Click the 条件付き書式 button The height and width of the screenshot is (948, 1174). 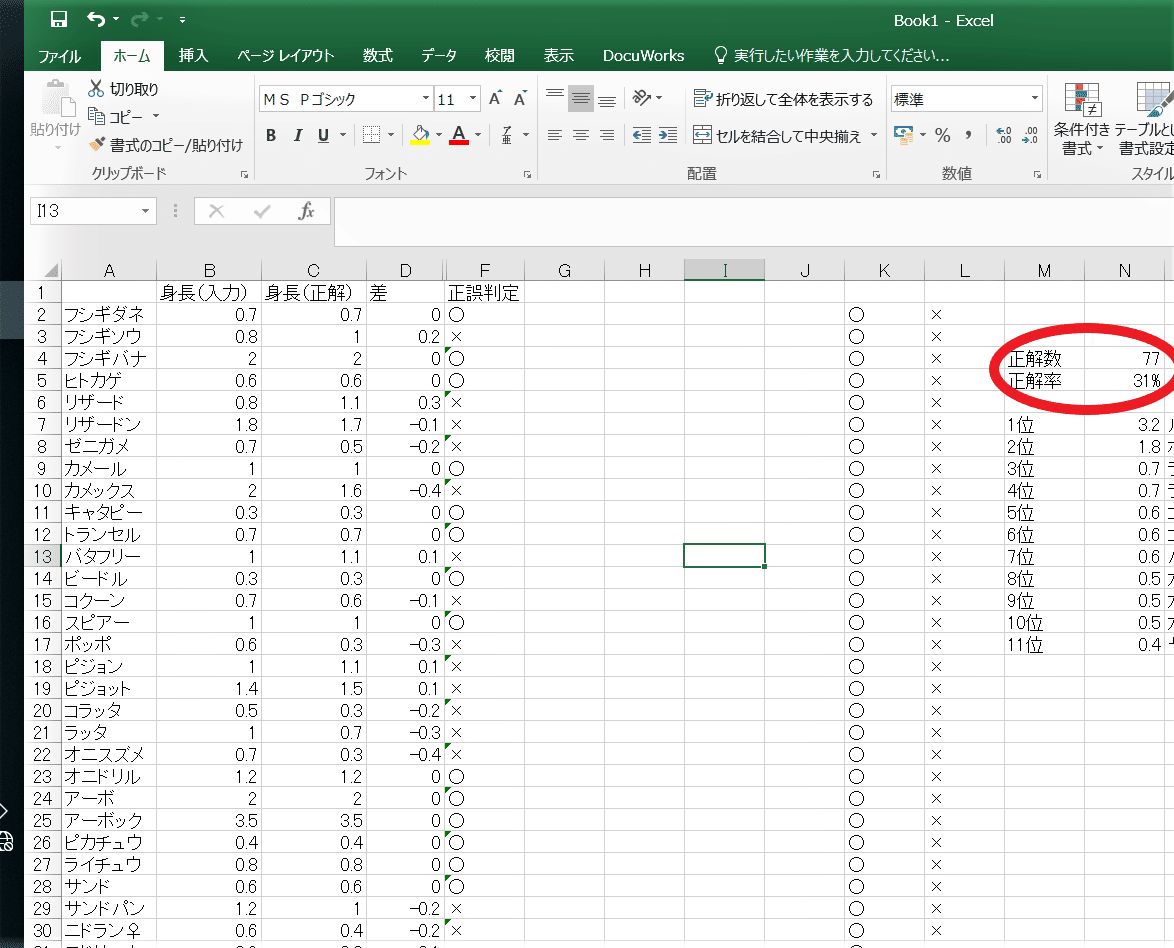click(x=1081, y=118)
